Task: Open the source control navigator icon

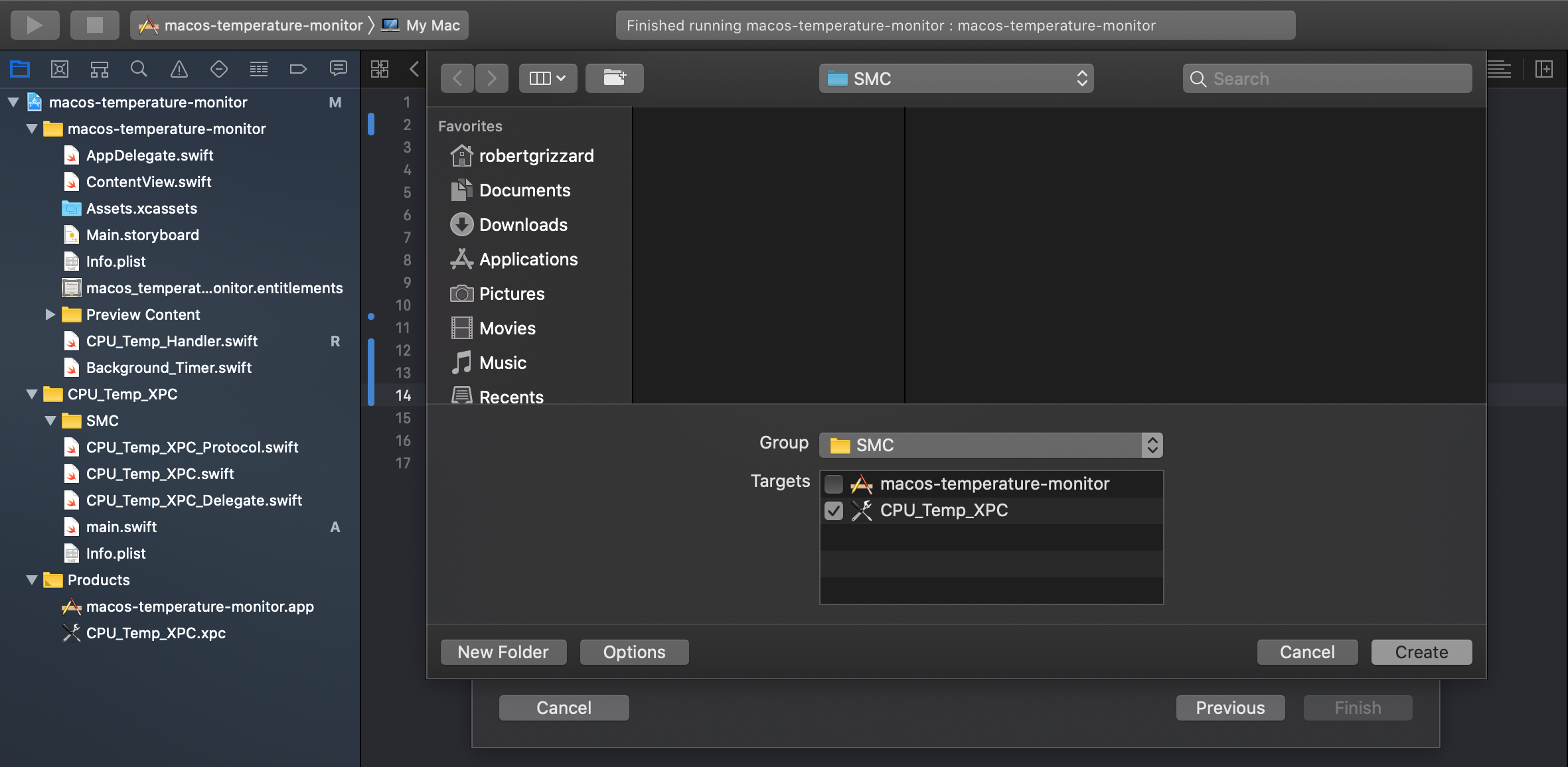Action: pyautogui.click(x=60, y=68)
